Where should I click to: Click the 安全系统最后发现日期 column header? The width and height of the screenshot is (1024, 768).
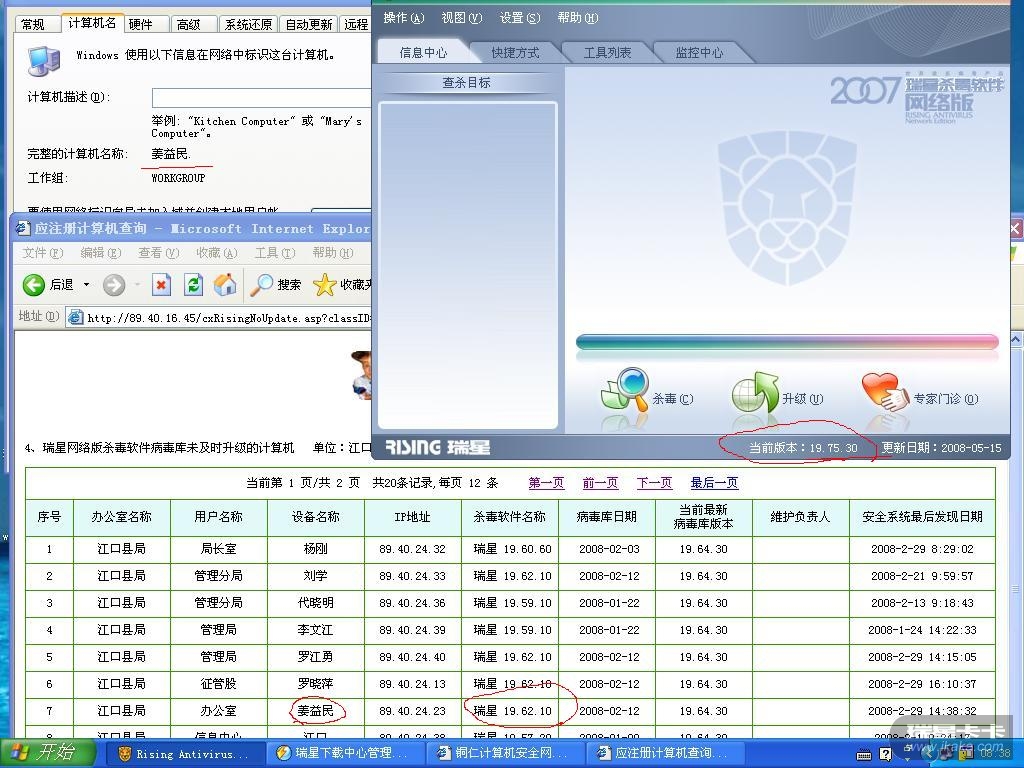coord(922,517)
